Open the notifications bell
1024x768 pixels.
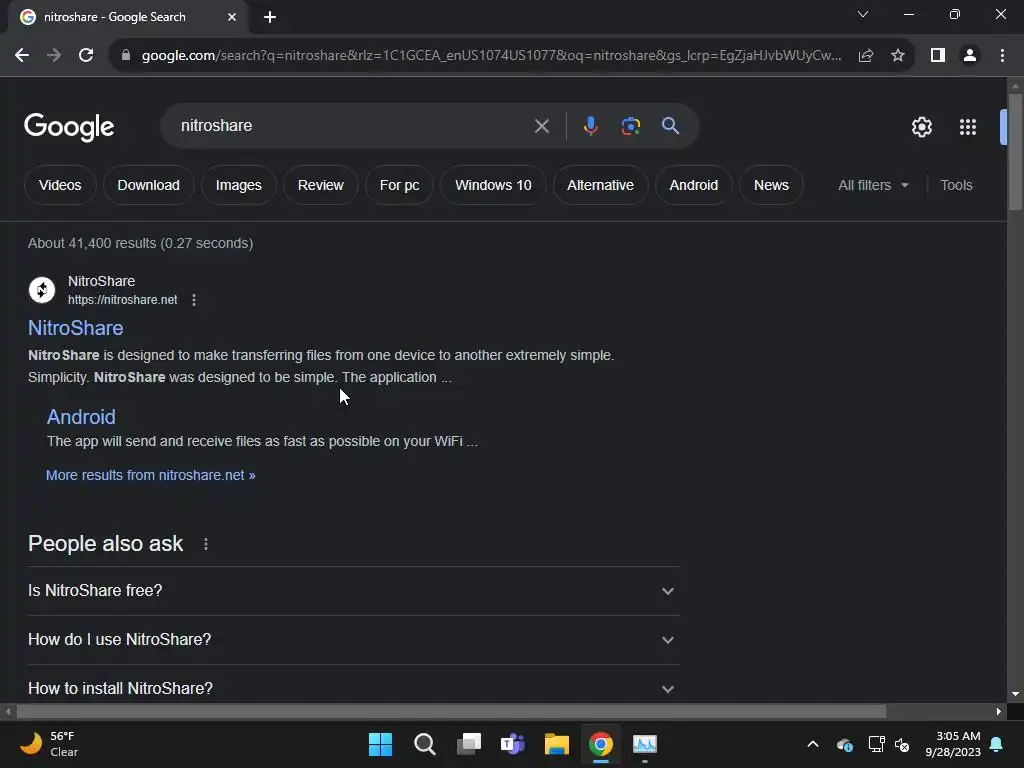997,744
